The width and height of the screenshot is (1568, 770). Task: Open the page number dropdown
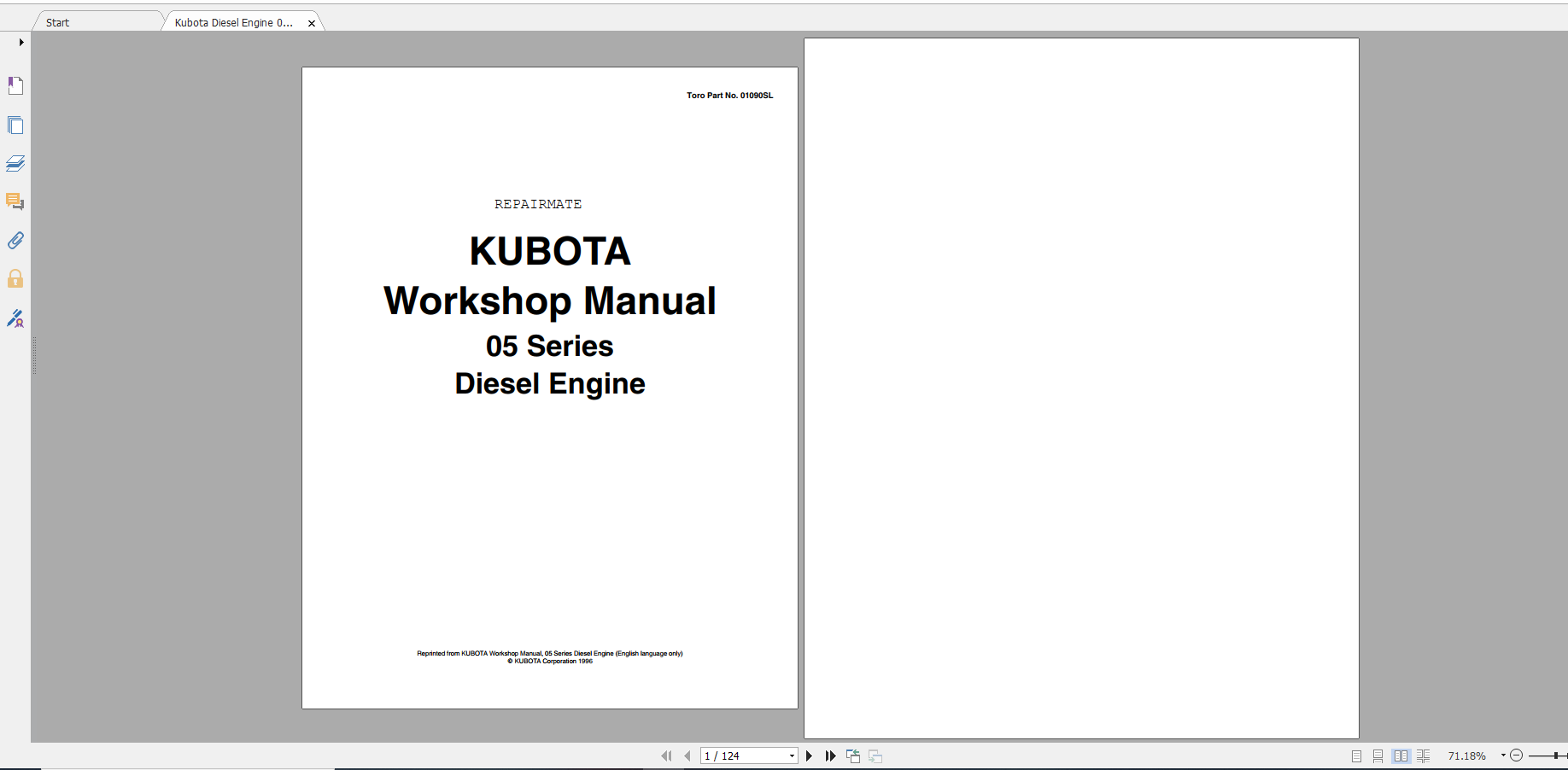(790, 756)
